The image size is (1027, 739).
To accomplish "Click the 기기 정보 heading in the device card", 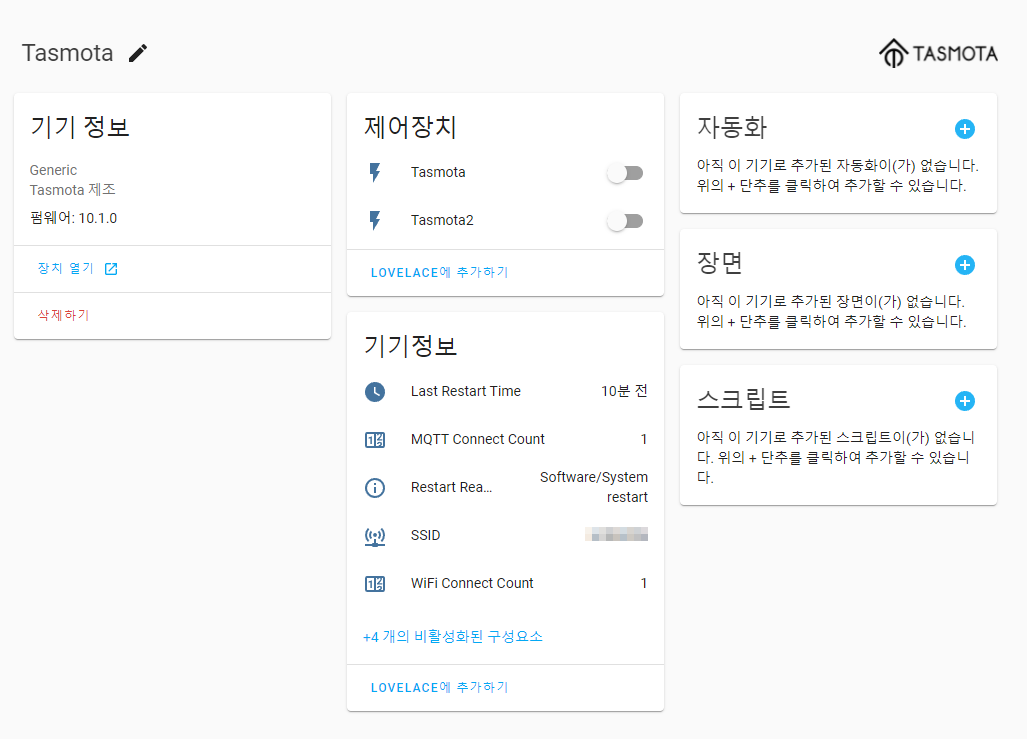I will 80,127.
